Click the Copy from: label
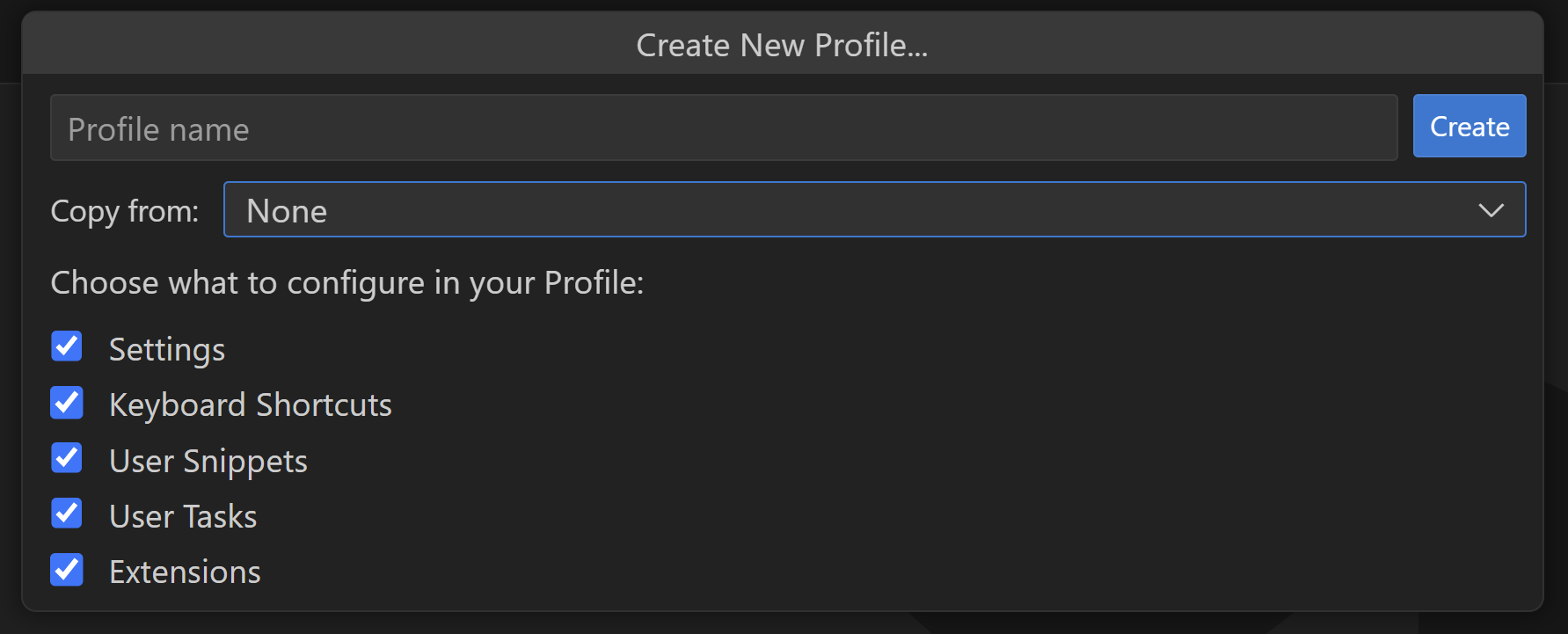This screenshot has height=634, width=1568. click(x=125, y=212)
